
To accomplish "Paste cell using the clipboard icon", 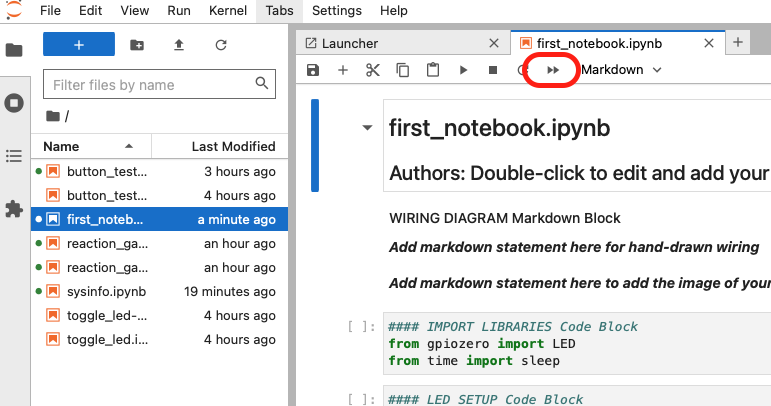I will 432,70.
